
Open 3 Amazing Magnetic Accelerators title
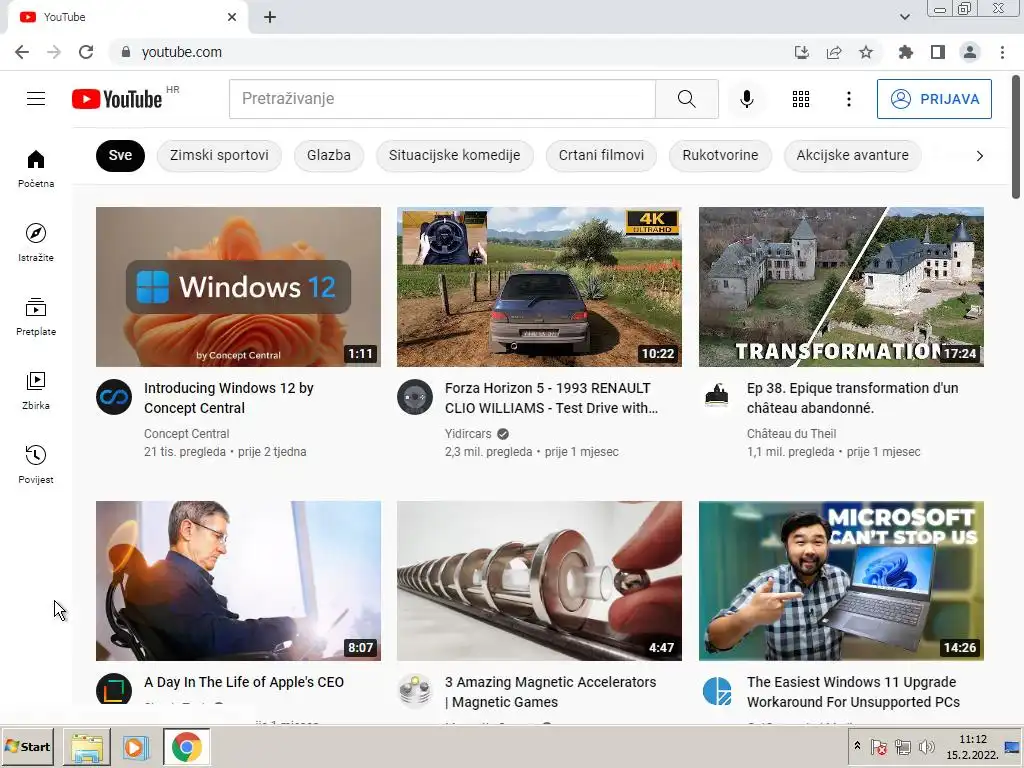point(551,692)
